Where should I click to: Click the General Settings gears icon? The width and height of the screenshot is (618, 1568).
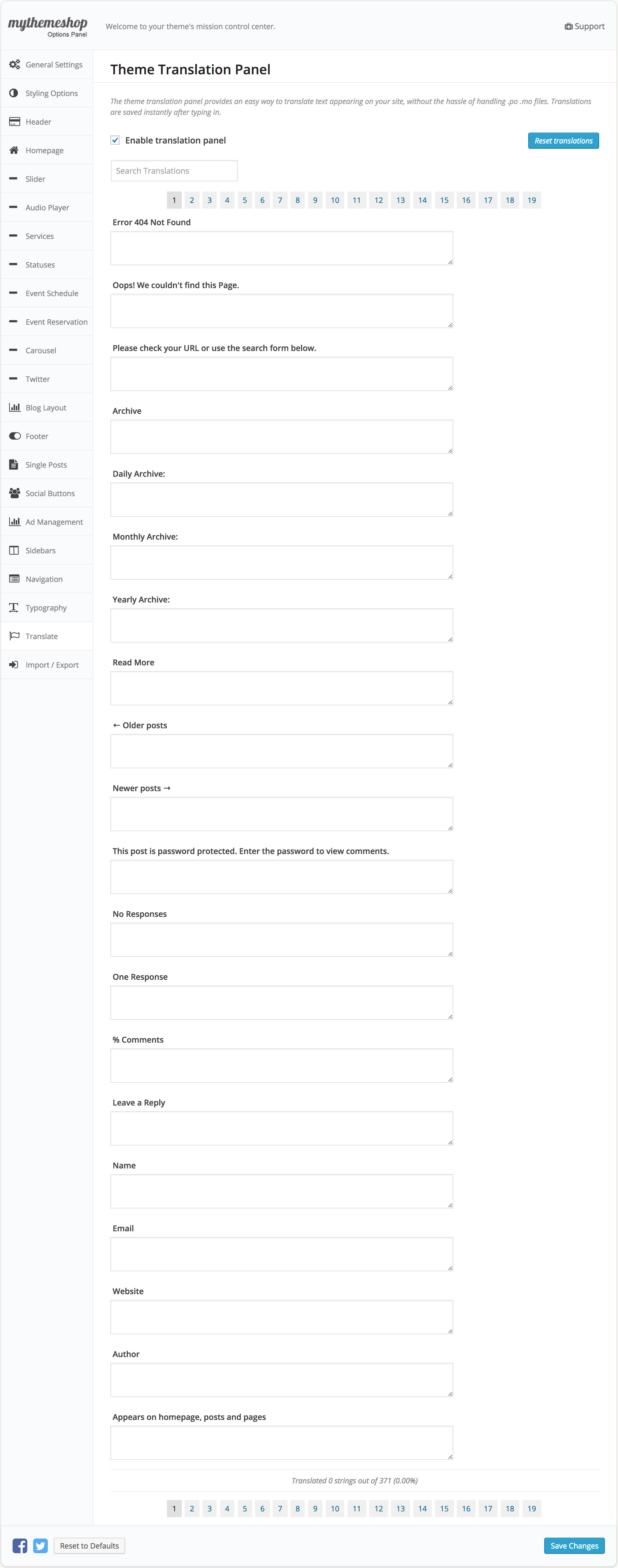(x=15, y=65)
